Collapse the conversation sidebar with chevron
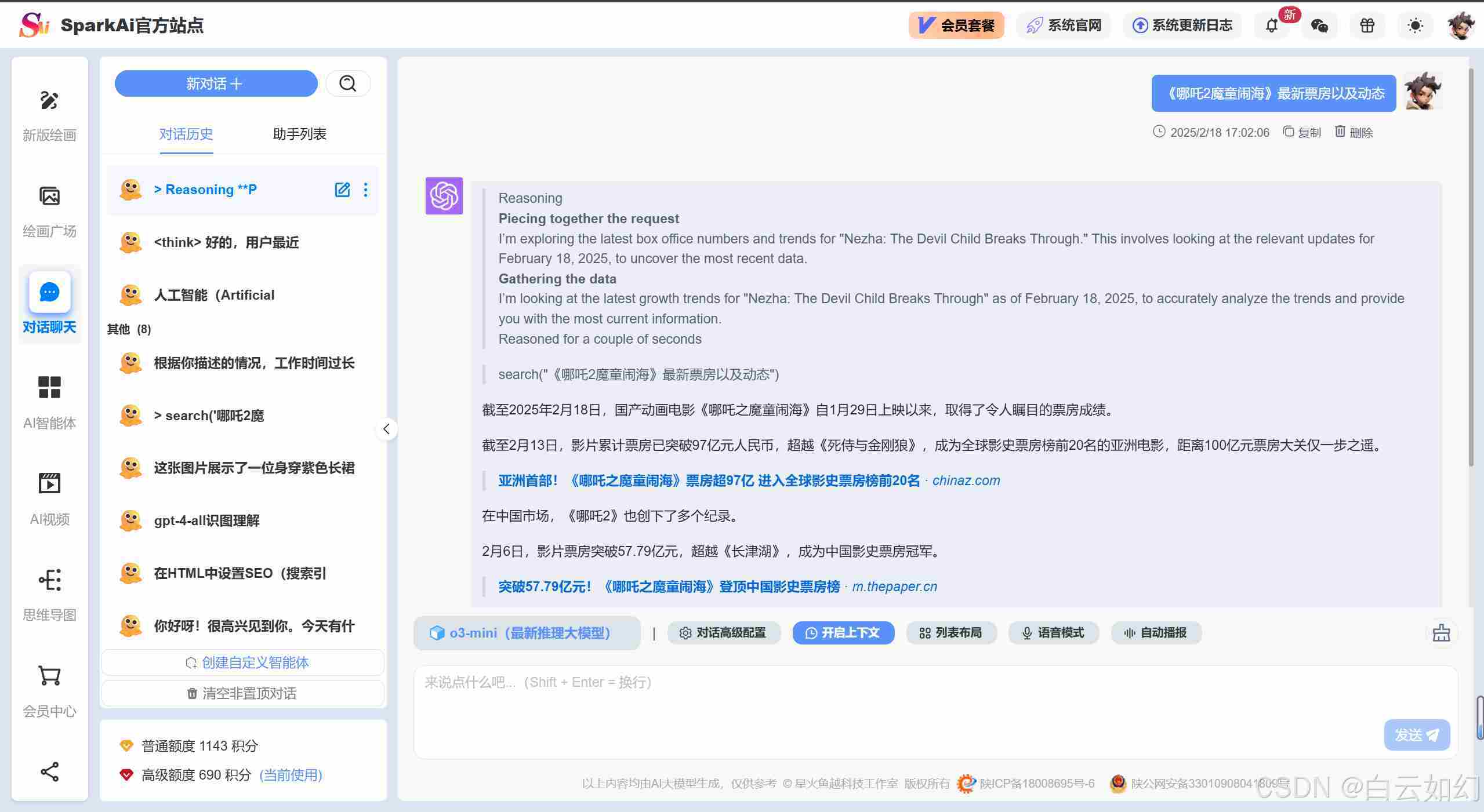 point(386,429)
